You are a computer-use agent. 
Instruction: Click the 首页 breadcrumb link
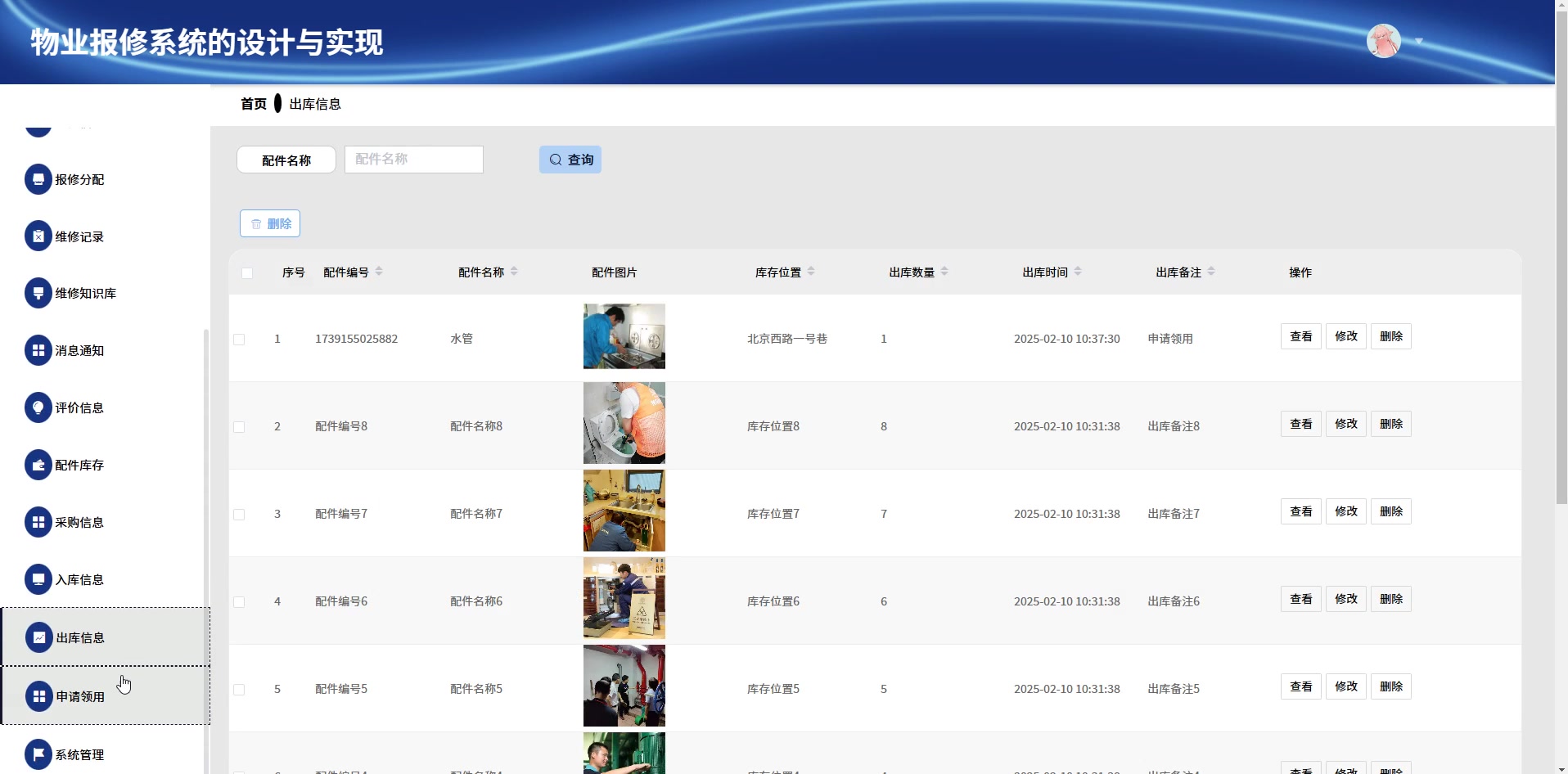click(x=254, y=104)
